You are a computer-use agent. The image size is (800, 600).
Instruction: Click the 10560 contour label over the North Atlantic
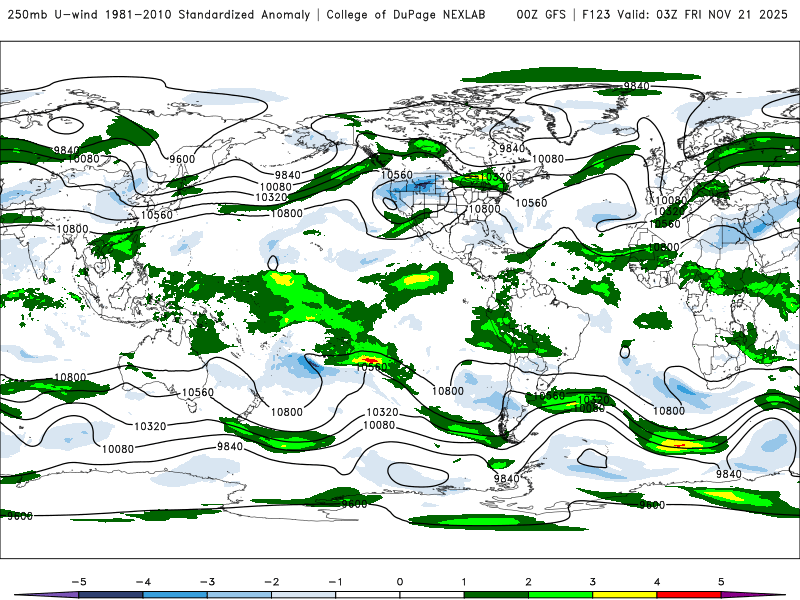coord(531,203)
